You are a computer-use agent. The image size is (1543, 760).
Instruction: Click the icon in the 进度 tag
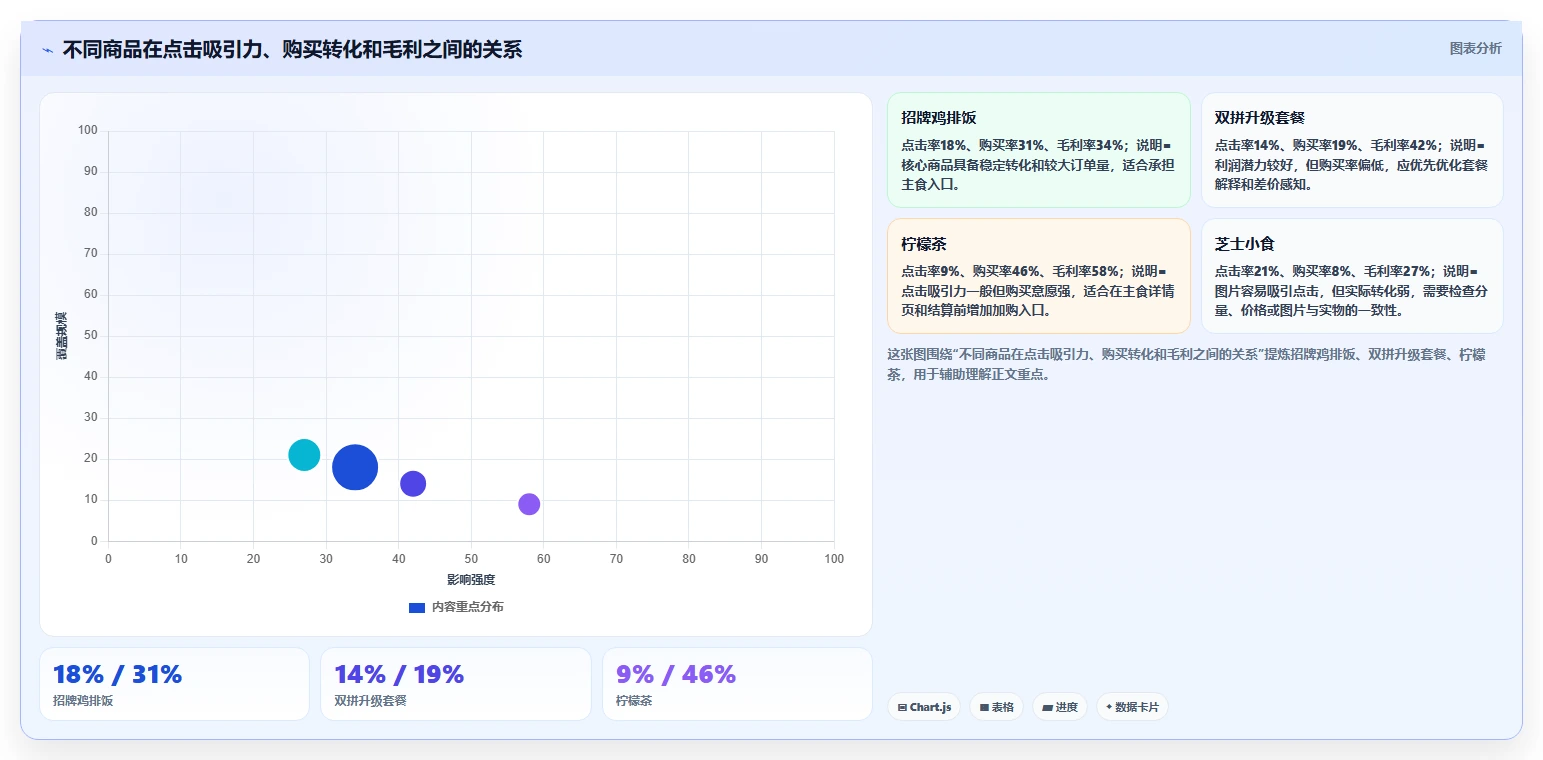click(x=1047, y=707)
